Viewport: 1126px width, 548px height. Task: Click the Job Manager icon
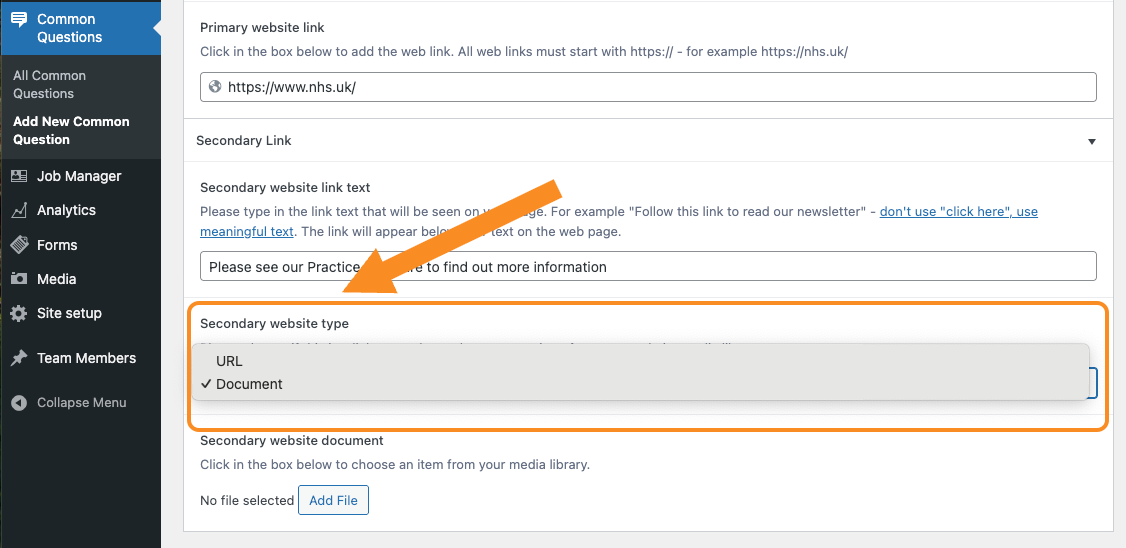click(x=19, y=176)
